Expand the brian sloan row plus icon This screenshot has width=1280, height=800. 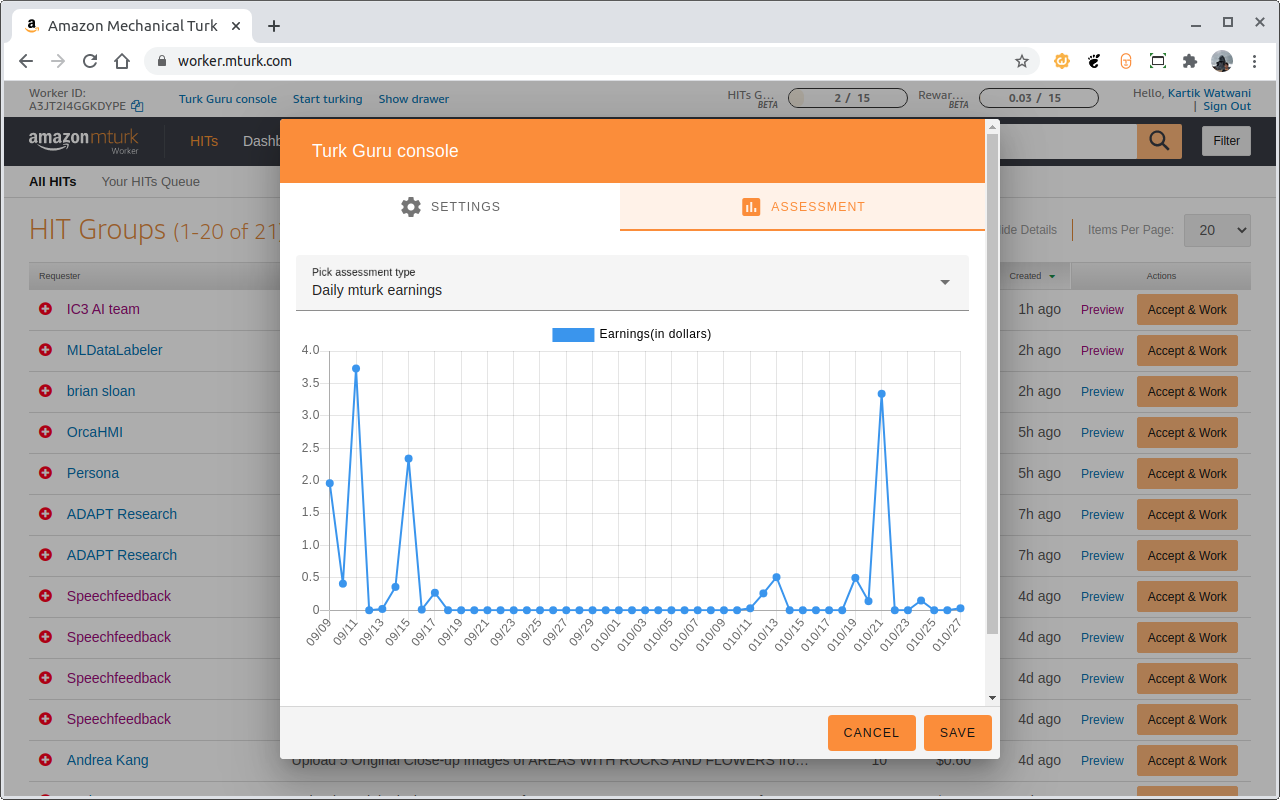[45, 391]
